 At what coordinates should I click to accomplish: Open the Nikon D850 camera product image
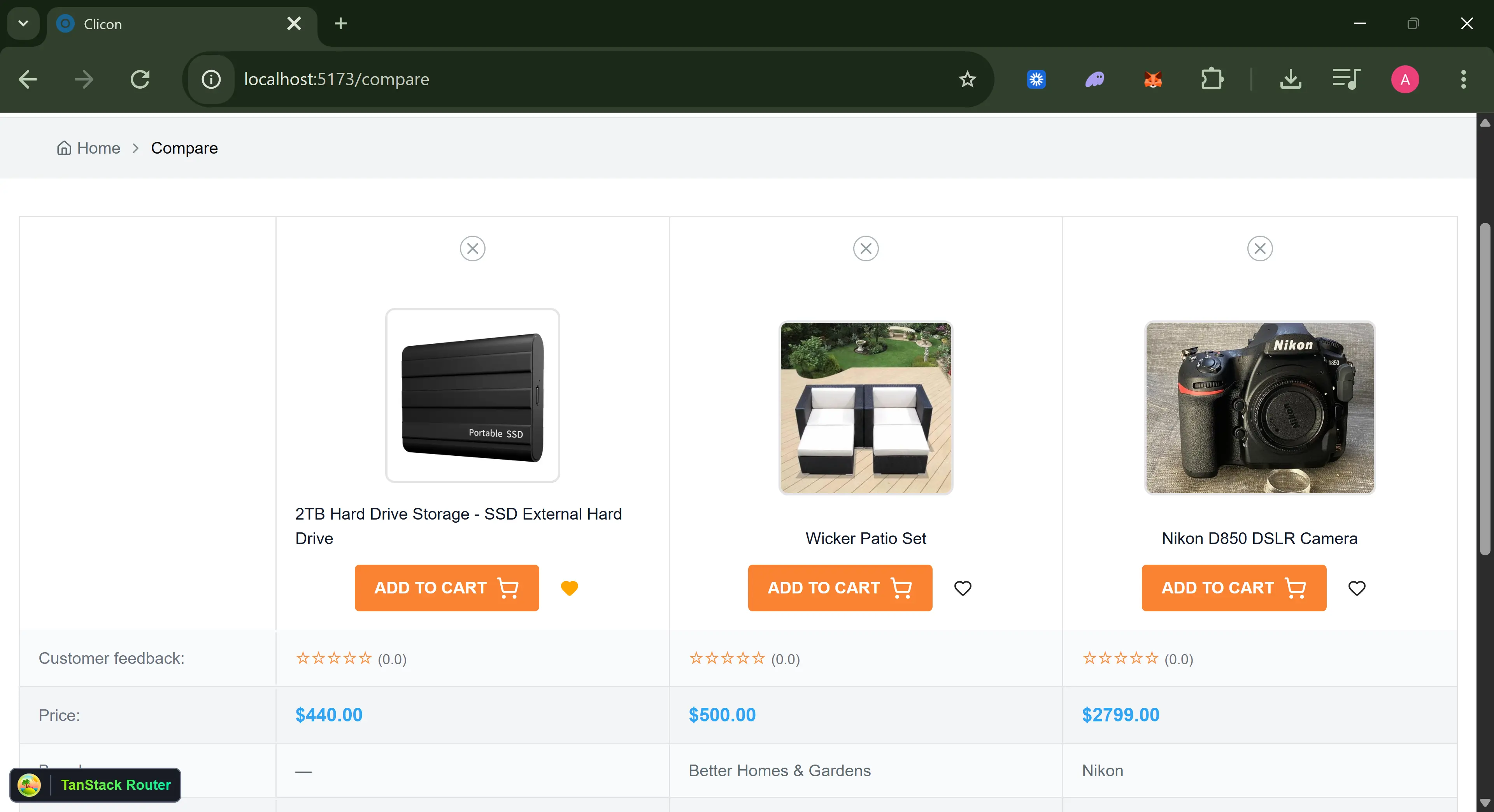[1260, 408]
